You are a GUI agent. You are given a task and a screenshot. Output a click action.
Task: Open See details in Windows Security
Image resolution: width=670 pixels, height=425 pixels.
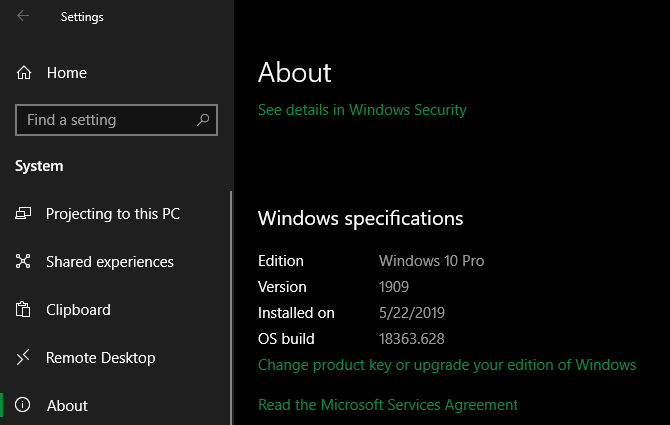[362, 110]
